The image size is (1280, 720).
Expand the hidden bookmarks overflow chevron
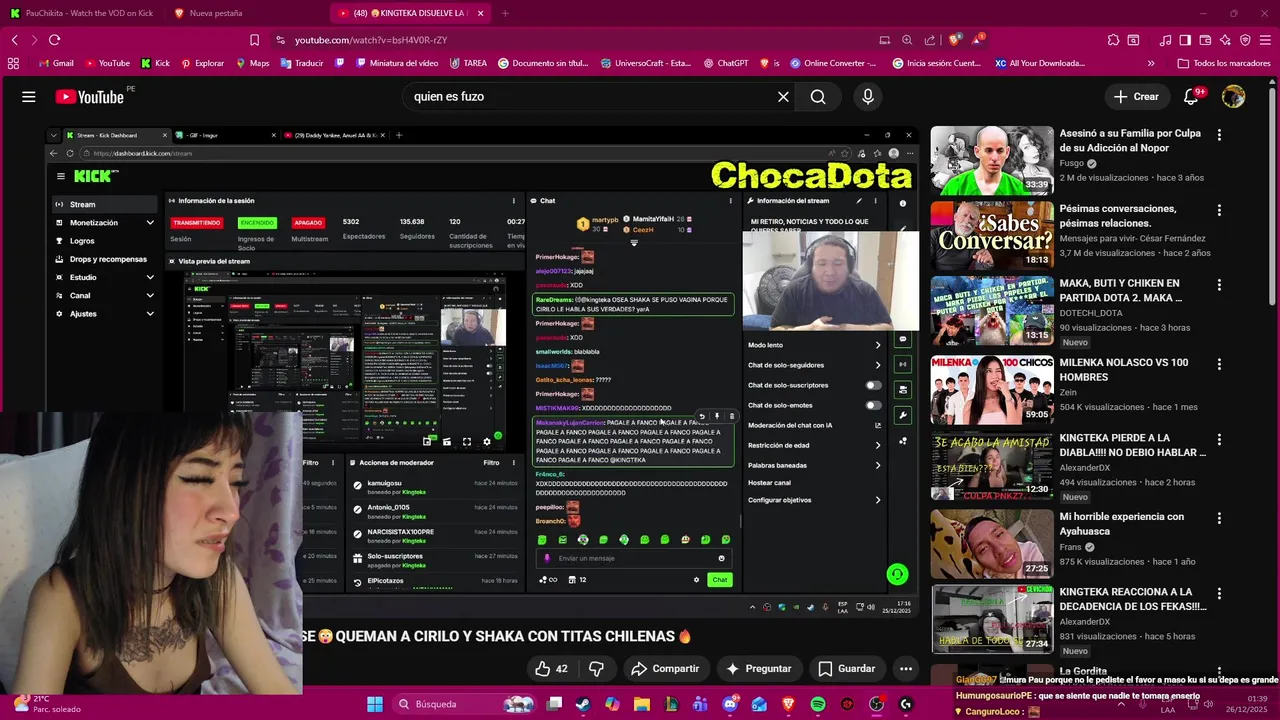click(x=1151, y=63)
